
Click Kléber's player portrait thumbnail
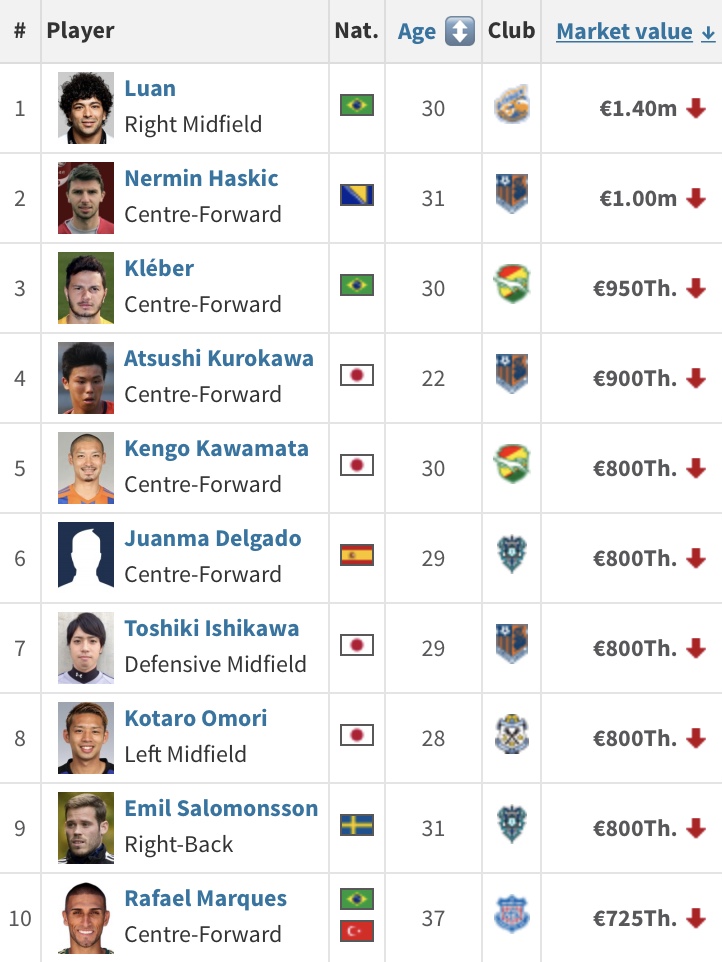click(86, 288)
